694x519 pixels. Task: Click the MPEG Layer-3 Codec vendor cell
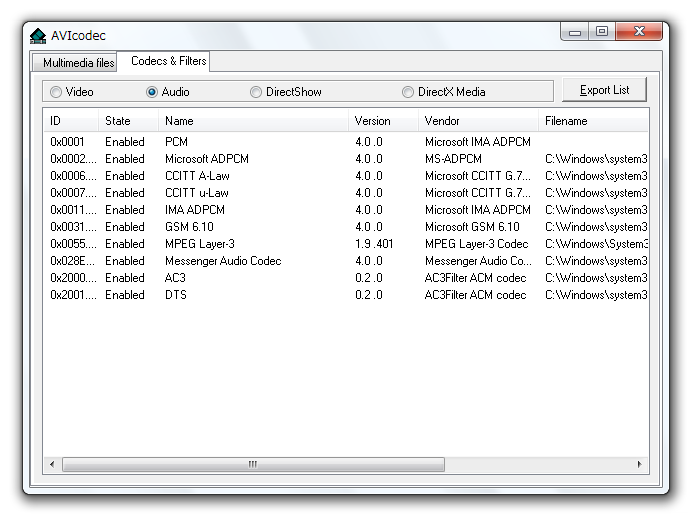coord(477,244)
